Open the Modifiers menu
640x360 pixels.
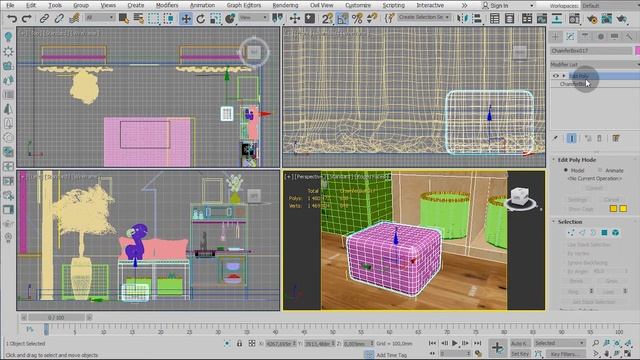(167, 5)
